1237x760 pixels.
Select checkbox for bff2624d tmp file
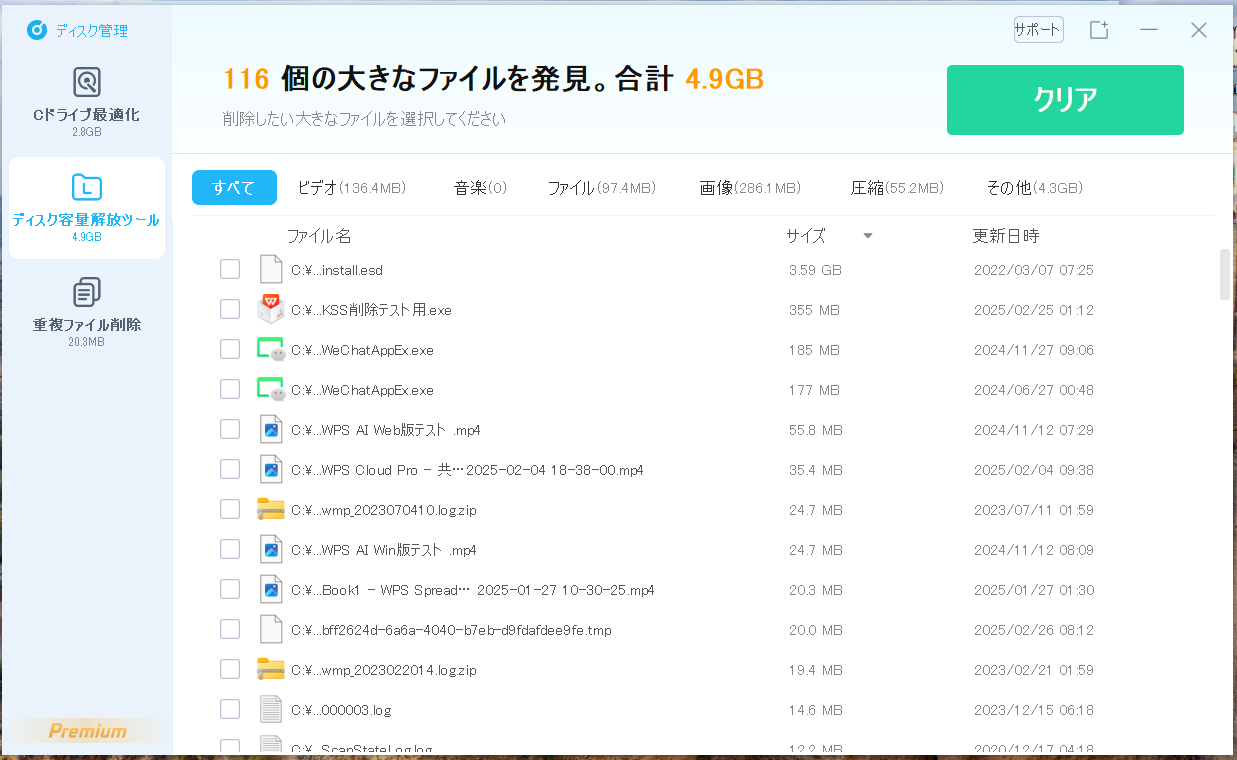tap(230, 629)
